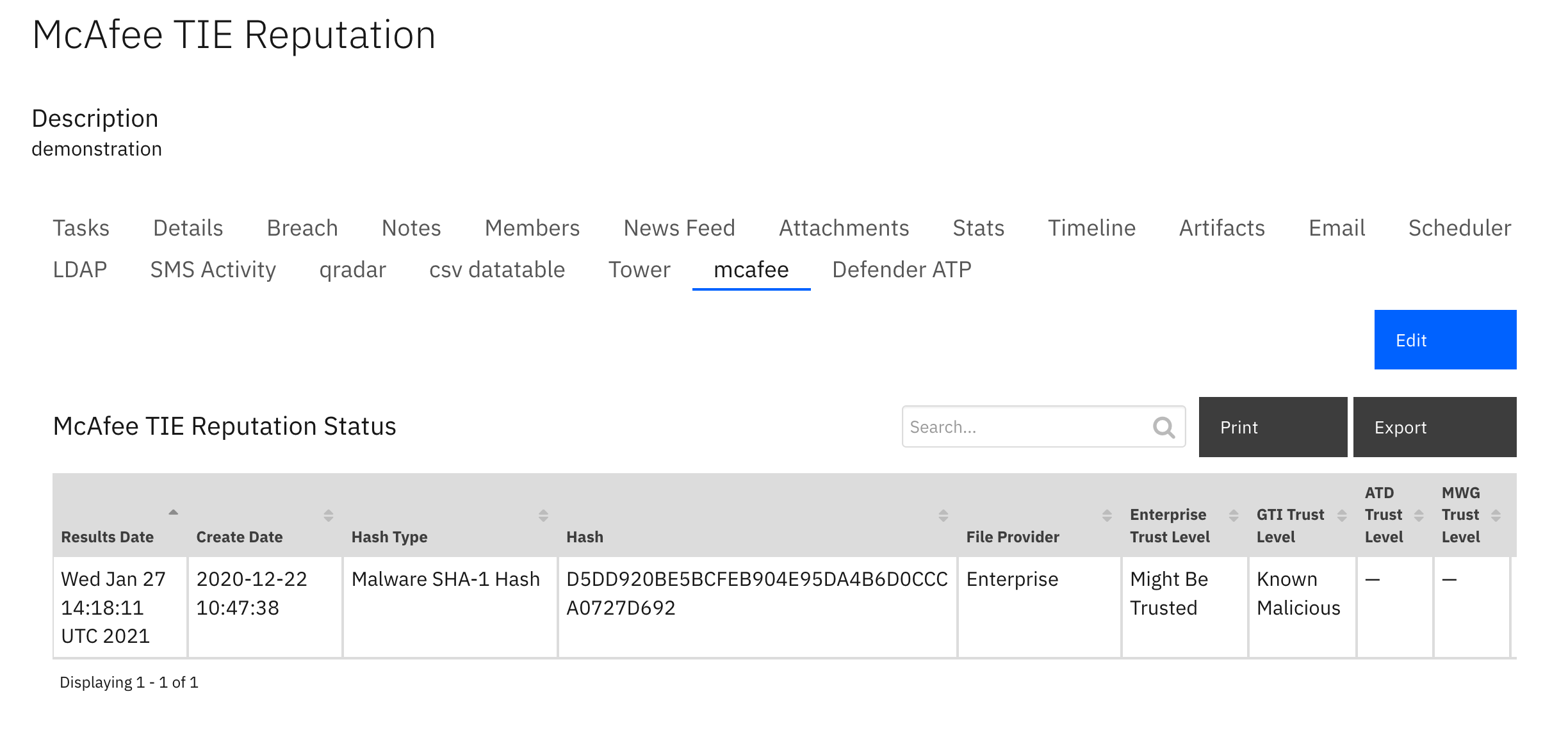Sort by MWG Trust Level arrows
Screen dimensions: 1568x744
(x=1496, y=515)
